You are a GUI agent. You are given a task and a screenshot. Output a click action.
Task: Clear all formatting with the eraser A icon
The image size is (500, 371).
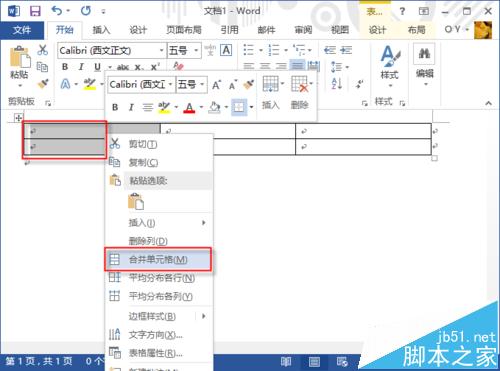tap(178, 66)
